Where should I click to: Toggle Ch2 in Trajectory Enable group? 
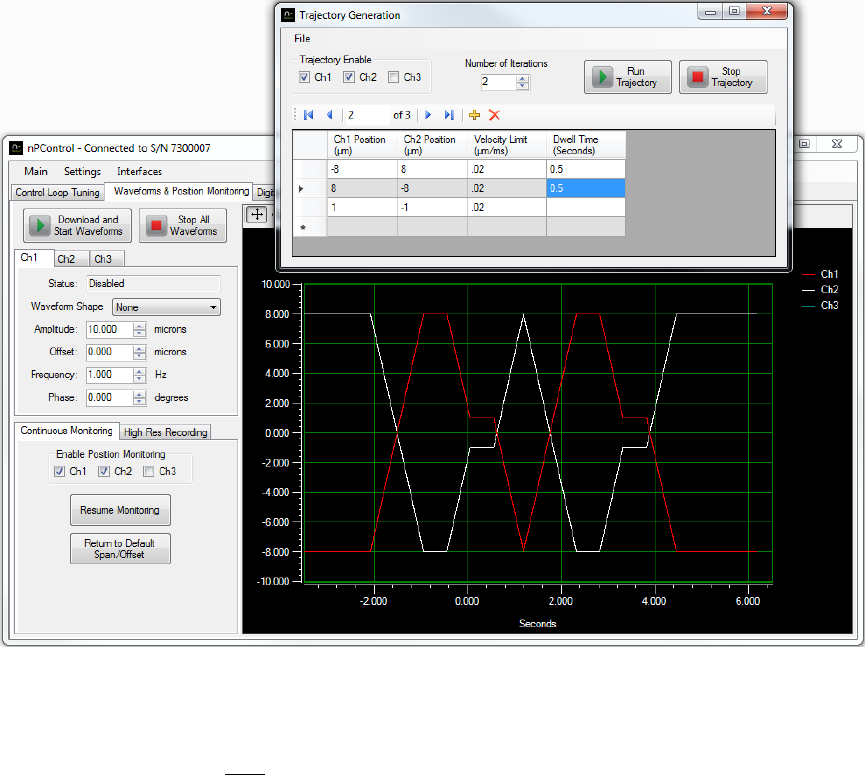tap(349, 78)
